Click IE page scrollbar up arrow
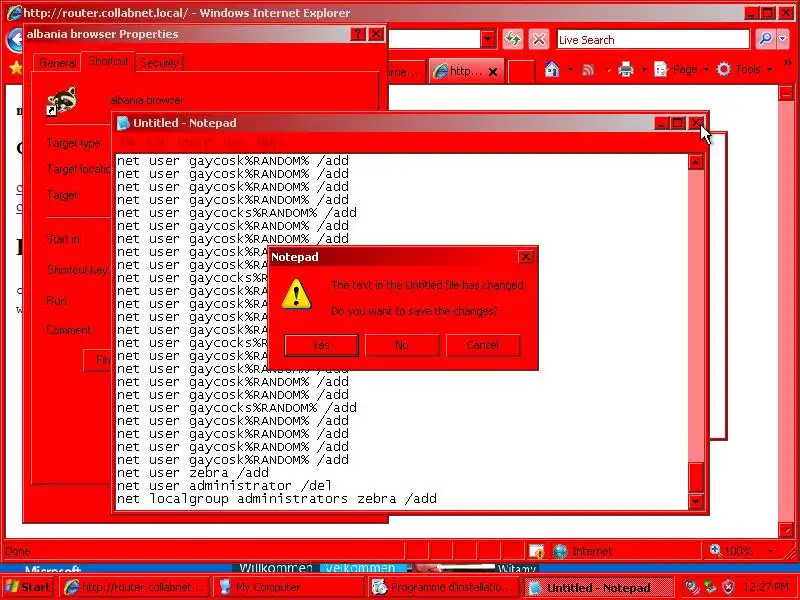Screen dimensions: 800x600 786,93
